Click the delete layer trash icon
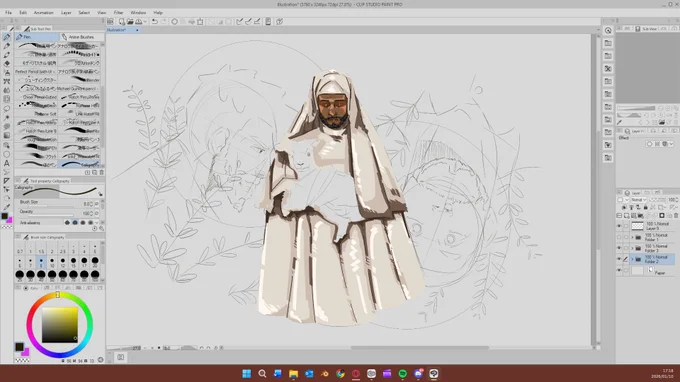The height and width of the screenshot is (382, 680). (x=676, y=215)
